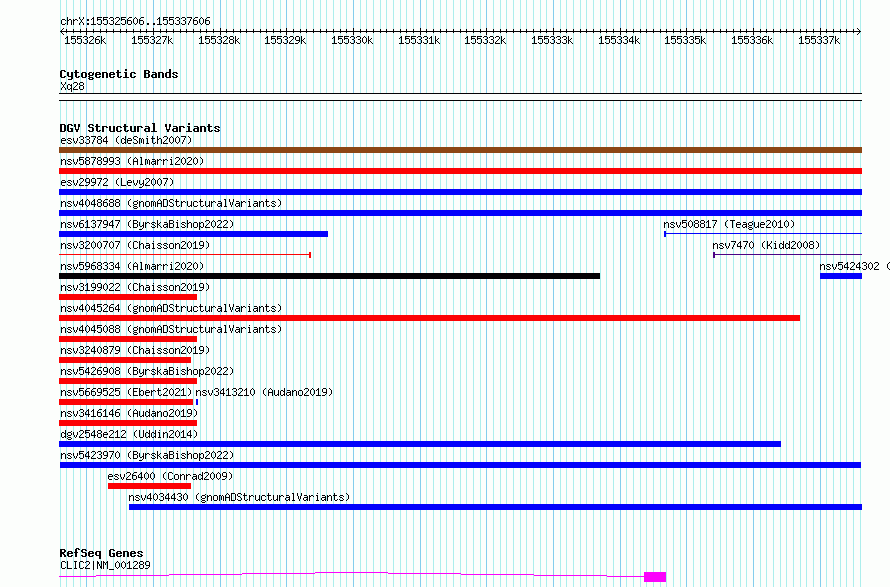This screenshot has height=587, width=890.
Task: Select dgv2548e212 (Uddin2014) label
Action: pyautogui.click(x=129, y=434)
